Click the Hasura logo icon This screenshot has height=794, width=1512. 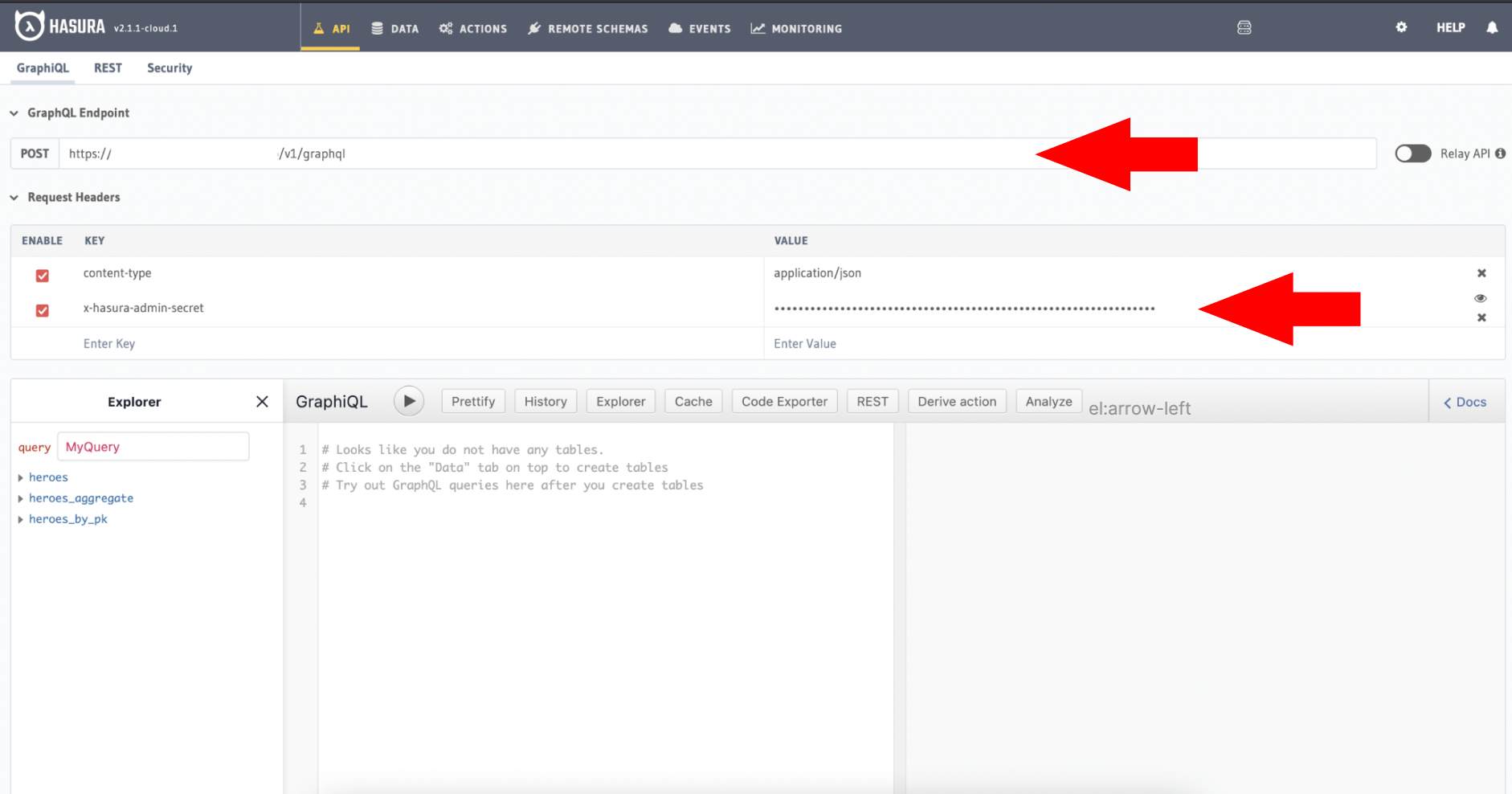click(x=30, y=26)
